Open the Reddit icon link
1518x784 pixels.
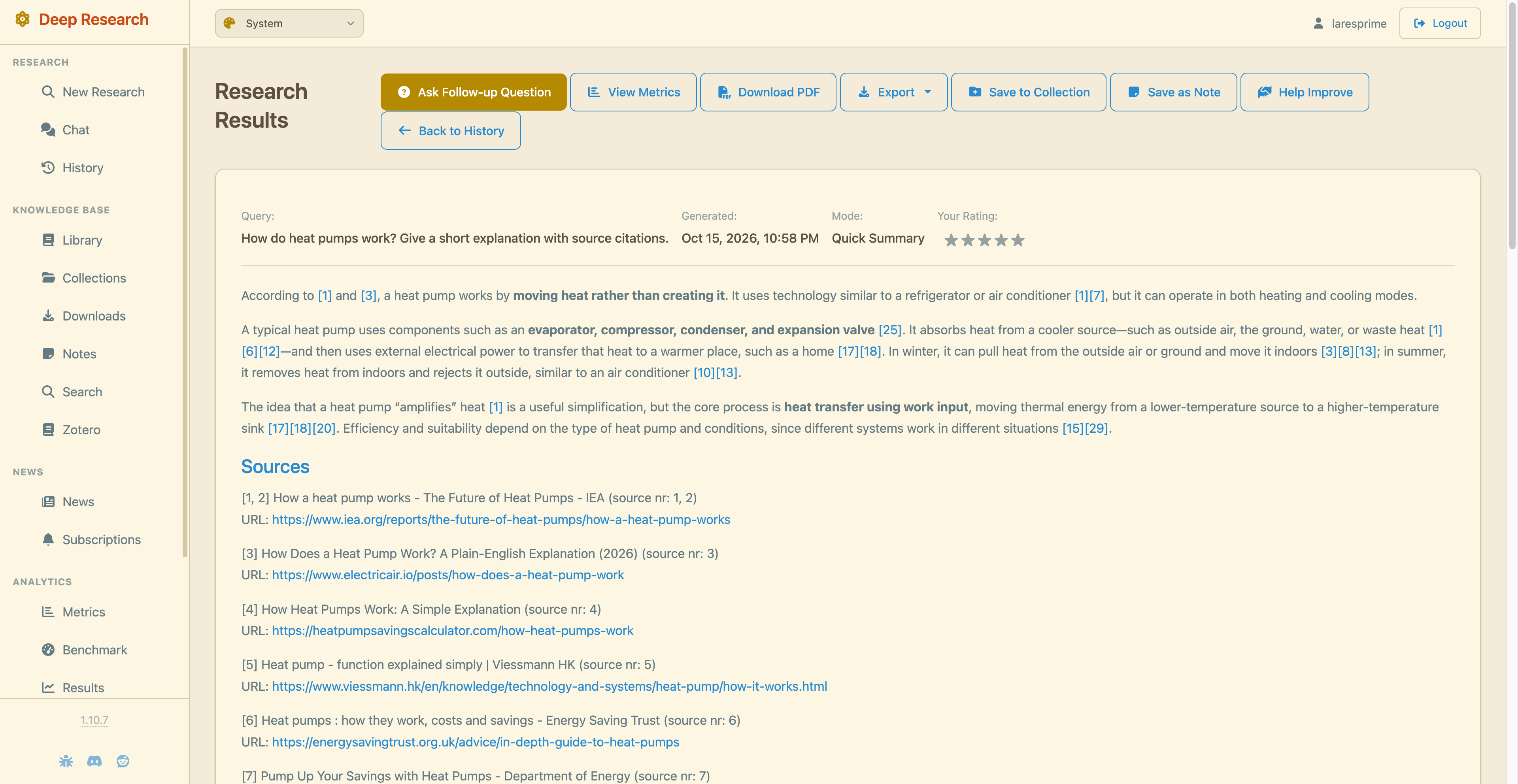tap(123, 761)
